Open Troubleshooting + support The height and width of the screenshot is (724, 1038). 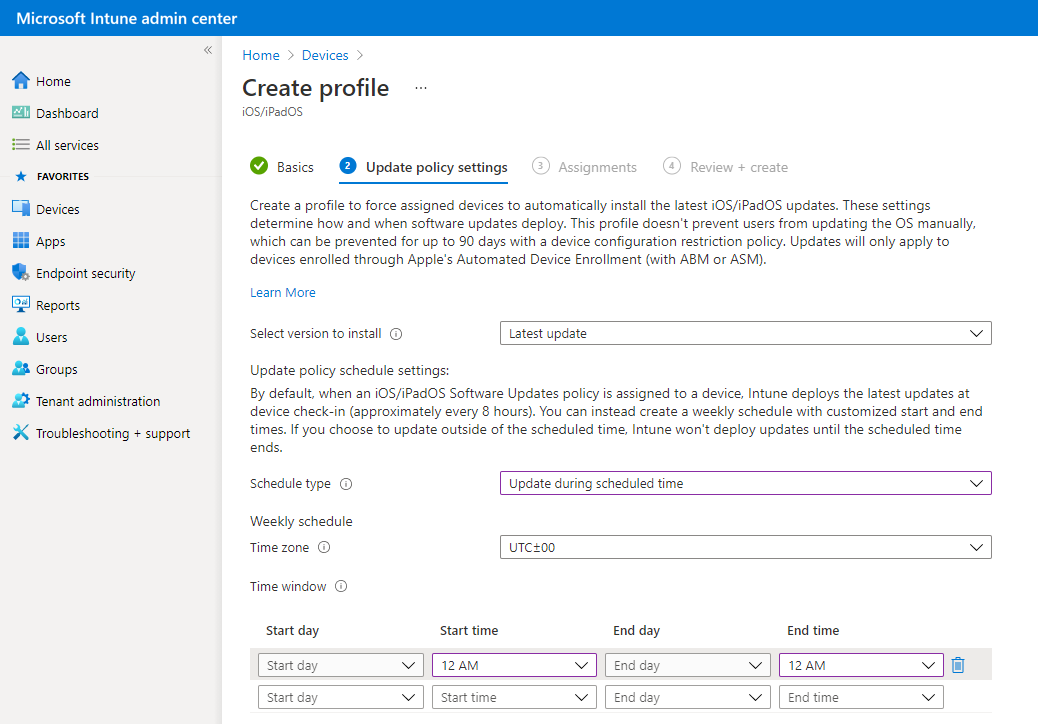pyautogui.click(x=104, y=432)
